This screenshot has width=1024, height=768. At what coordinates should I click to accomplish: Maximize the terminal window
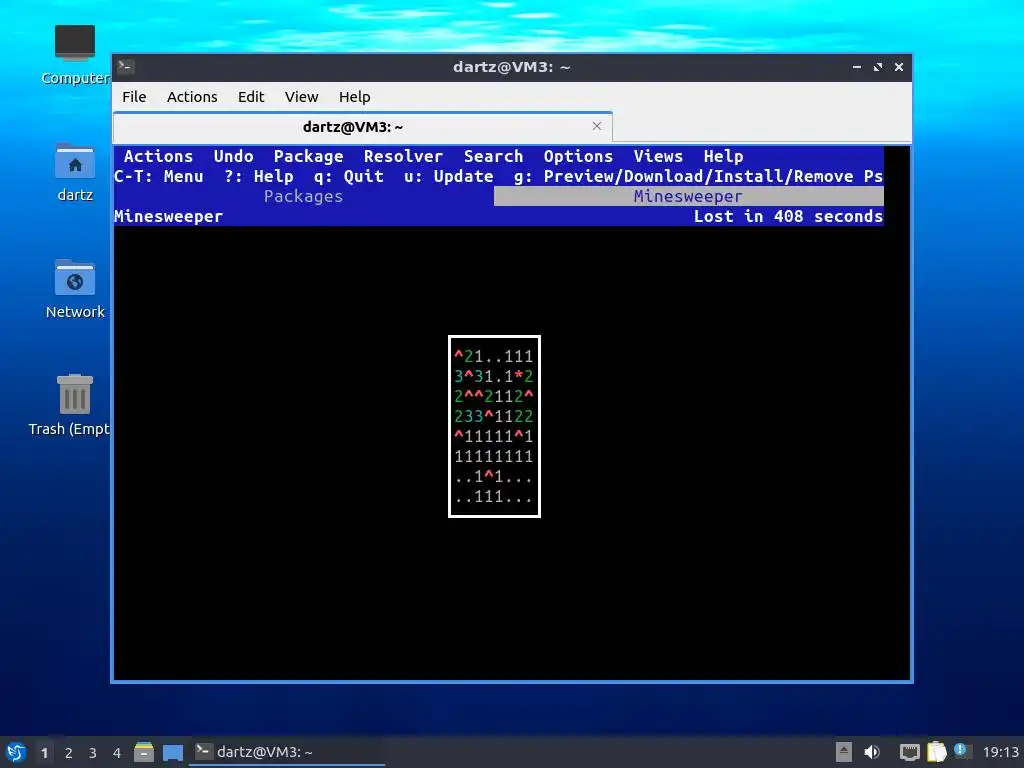(878, 67)
